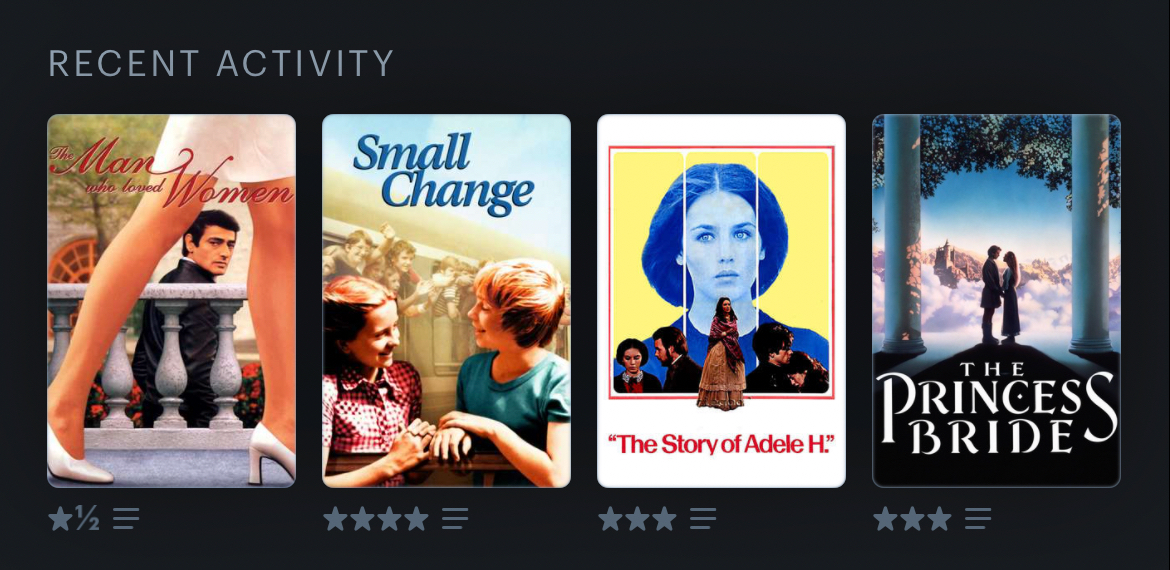Open The Princess Bride poster

click(x=996, y=301)
